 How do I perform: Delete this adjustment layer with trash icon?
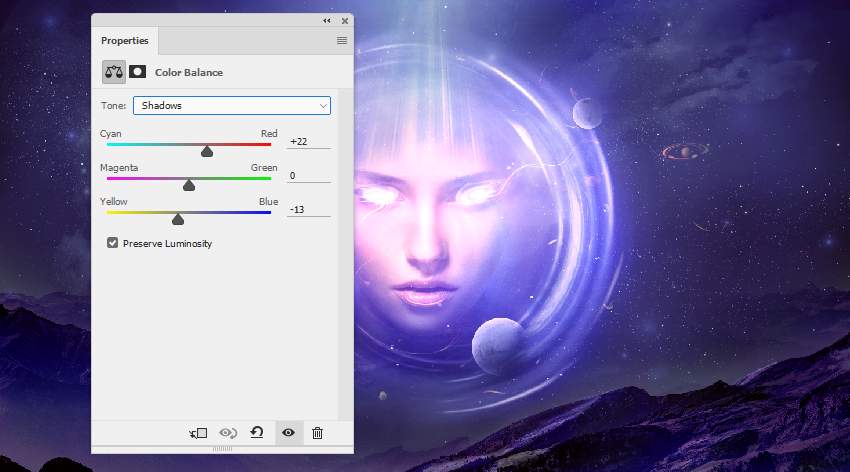(318, 433)
